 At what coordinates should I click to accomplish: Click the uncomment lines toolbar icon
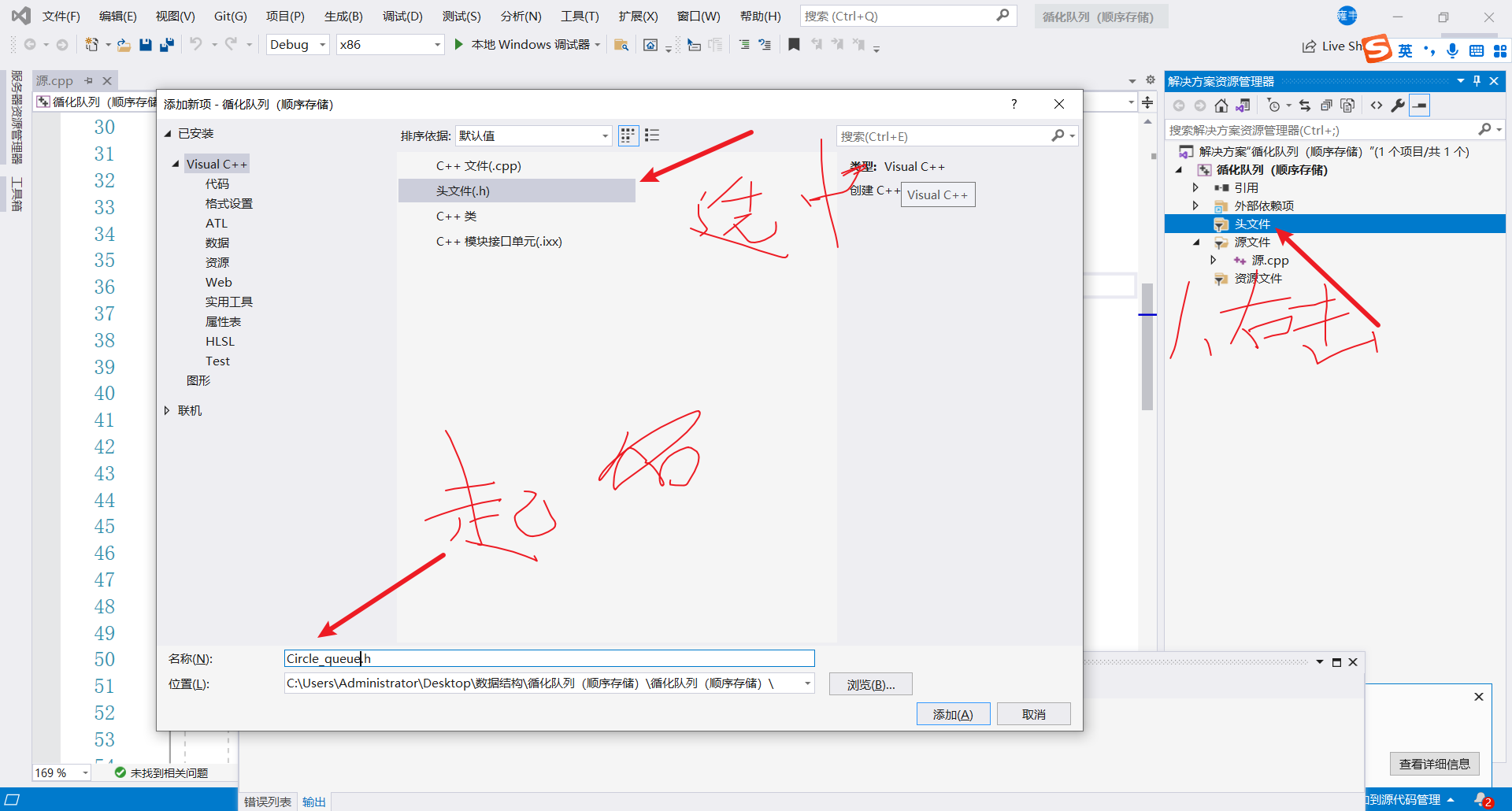765,45
